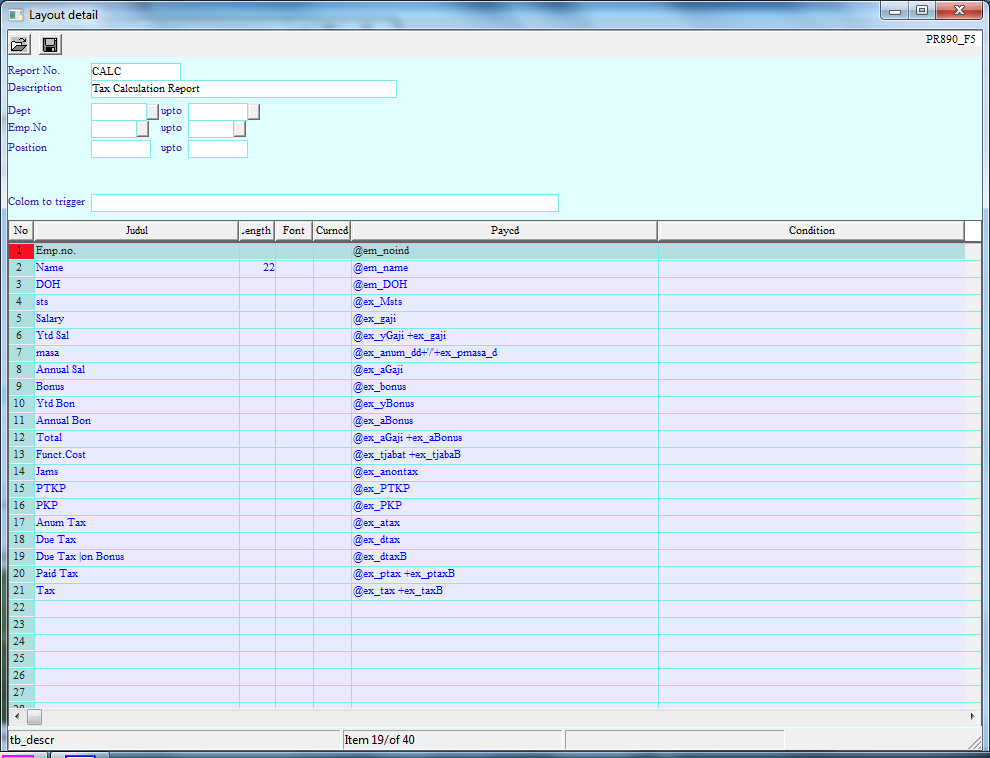This screenshot has height=758, width=990.
Task: Open the lookup button beside first Emp.No field
Action: [143, 129]
